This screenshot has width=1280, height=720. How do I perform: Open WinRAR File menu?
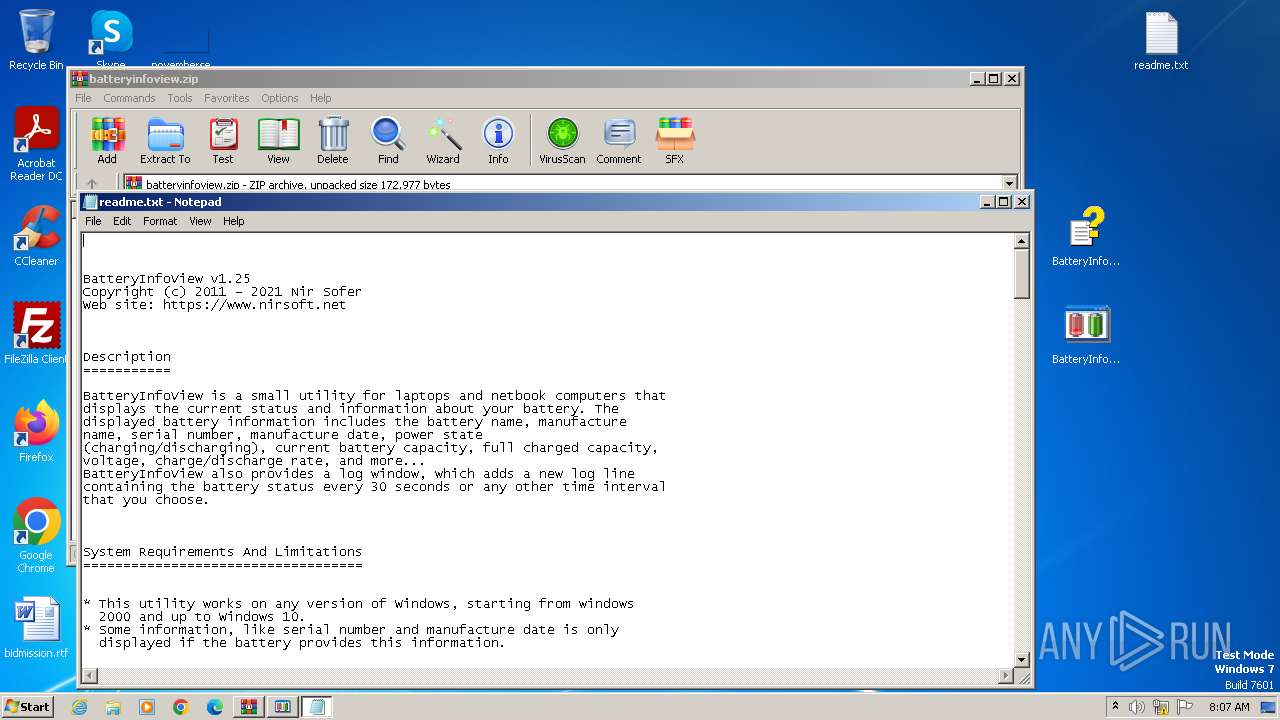(x=83, y=98)
